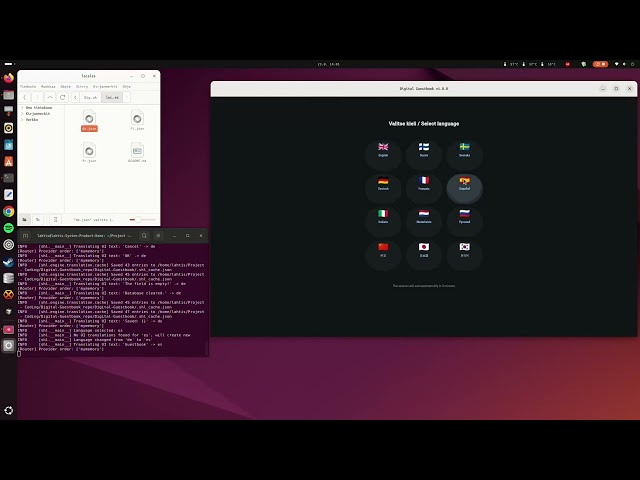Screen dimensions: 640x480
Task: Expand Verkko in sidebar tree
Action: tap(22, 120)
